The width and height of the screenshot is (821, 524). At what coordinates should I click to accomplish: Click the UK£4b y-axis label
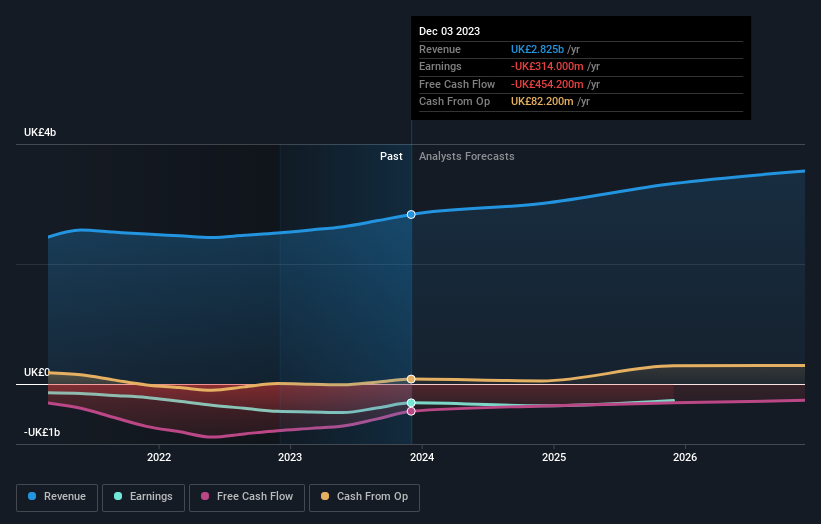[40, 132]
